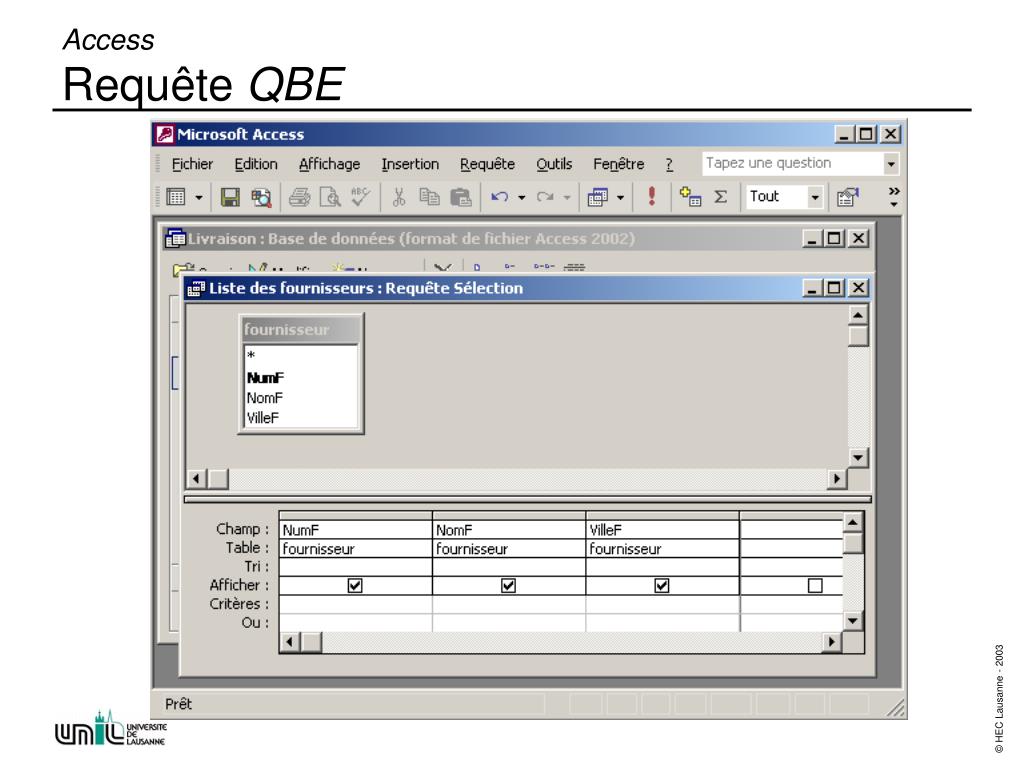Toggle the Totals sigma icon
Viewport: 1024px width, 768px height.
(x=720, y=197)
